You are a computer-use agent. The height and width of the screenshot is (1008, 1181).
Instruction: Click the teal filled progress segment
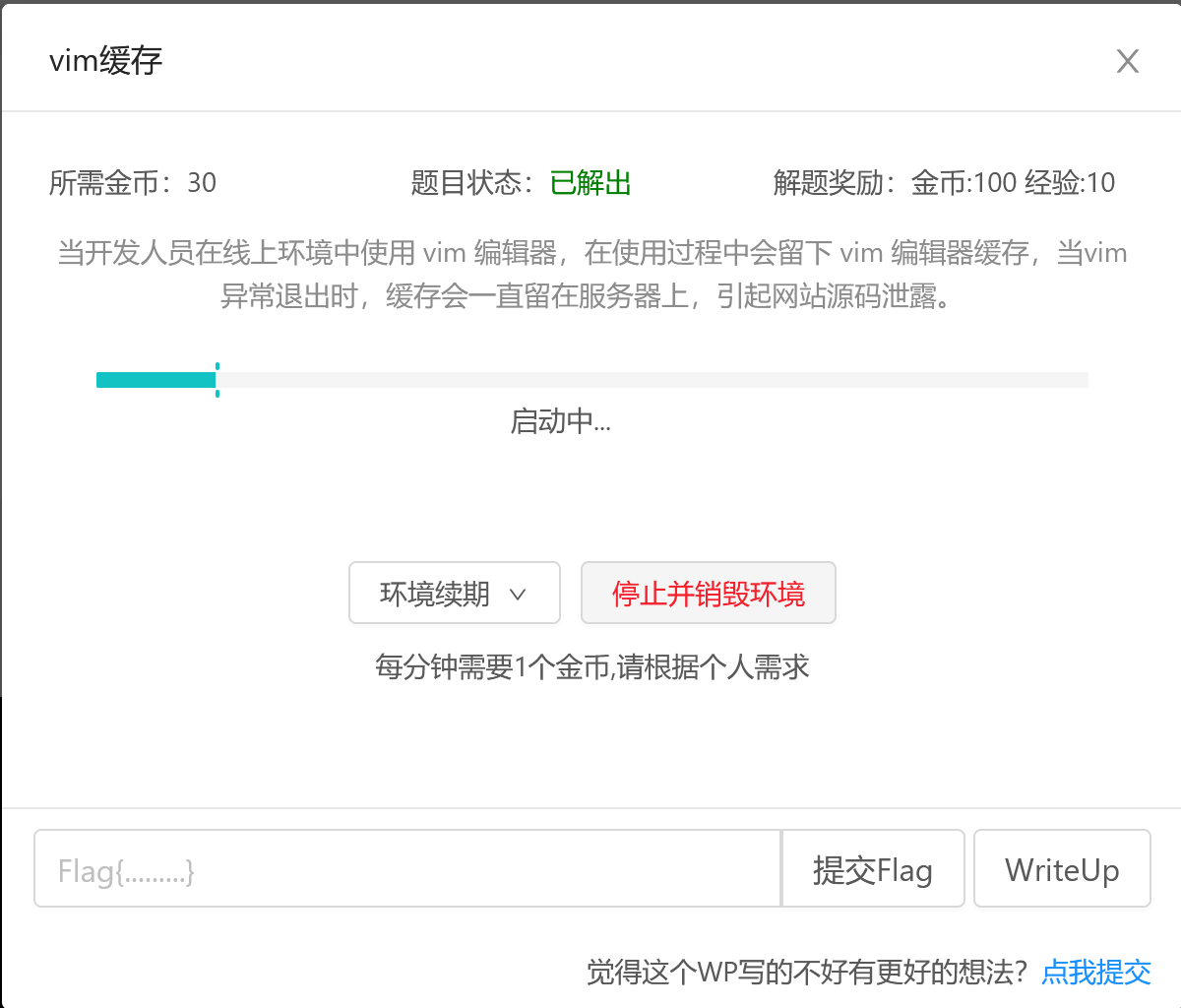(x=155, y=378)
